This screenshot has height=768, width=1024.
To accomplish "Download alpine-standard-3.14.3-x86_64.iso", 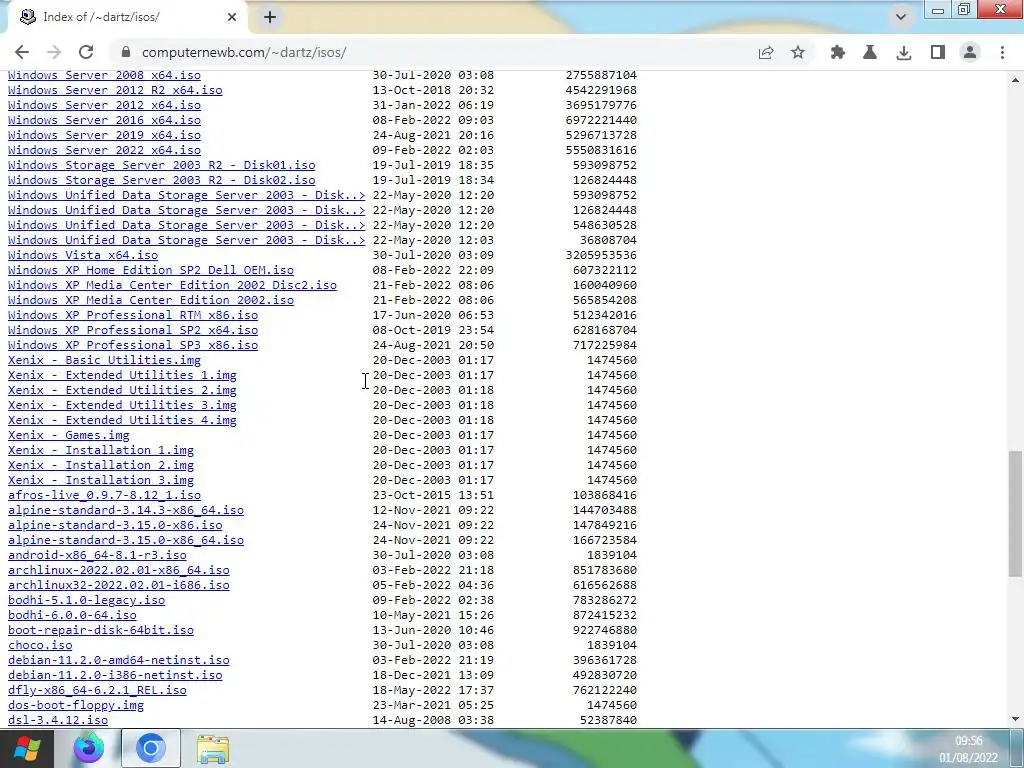I will (x=126, y=511).
